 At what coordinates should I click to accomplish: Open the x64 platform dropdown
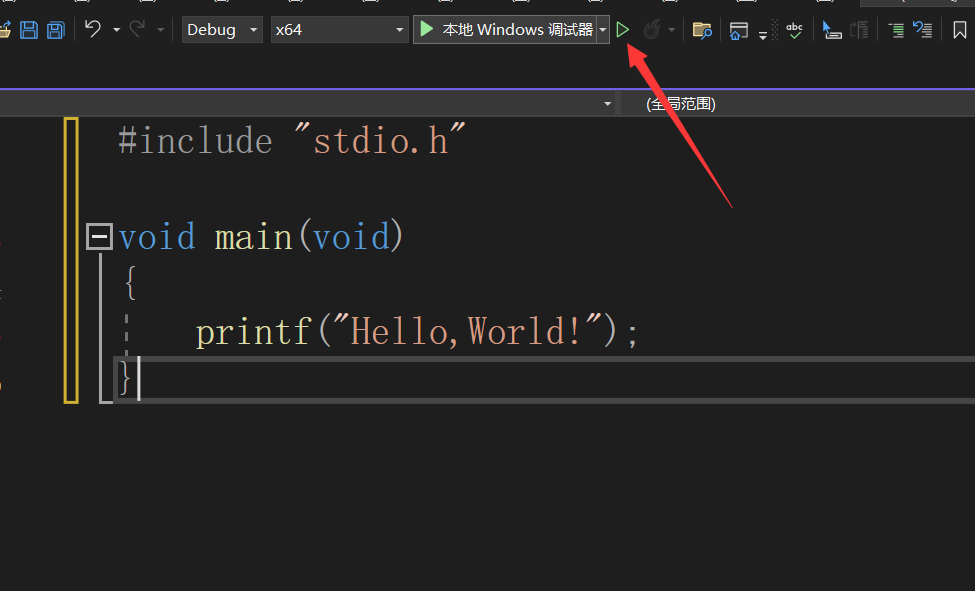click(340, 30)
